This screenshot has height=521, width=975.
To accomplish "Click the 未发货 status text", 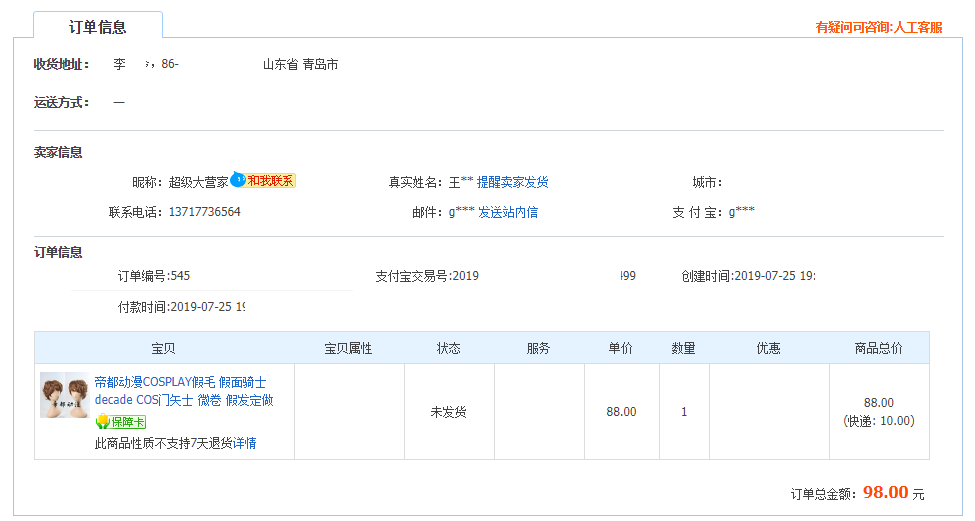I will [448, 412].
